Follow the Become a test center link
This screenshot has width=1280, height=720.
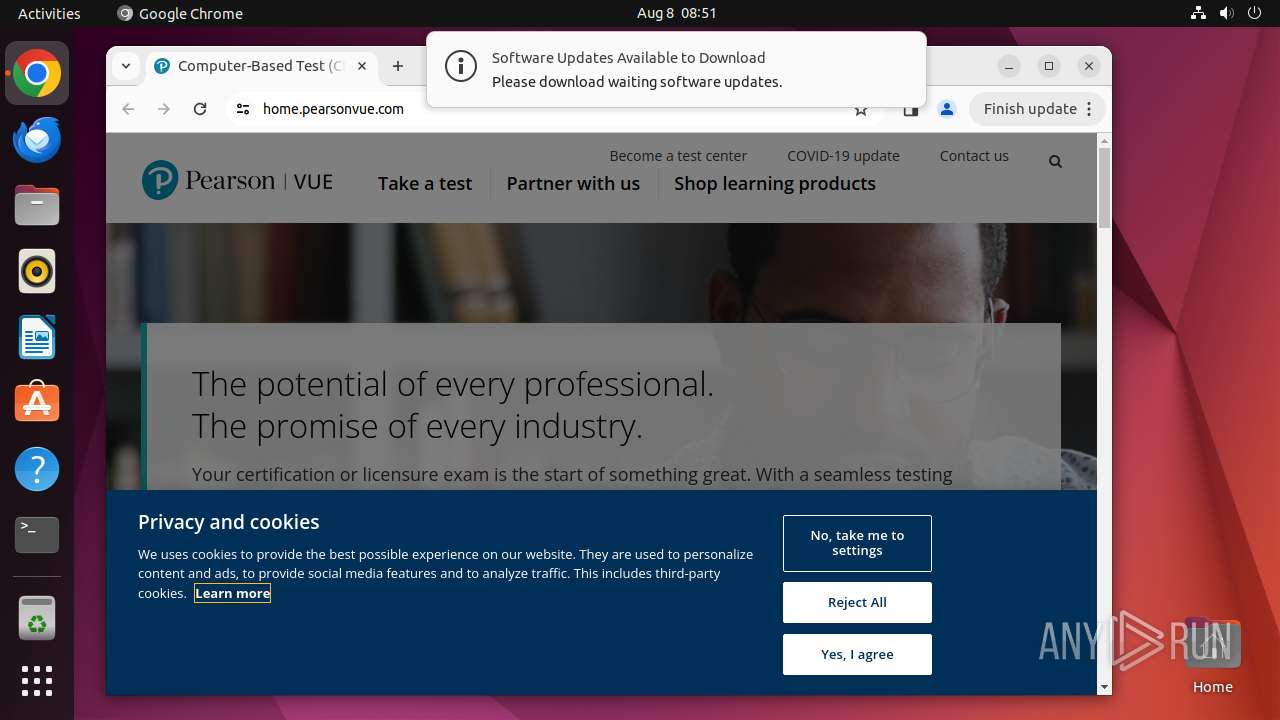coord(678,156)
